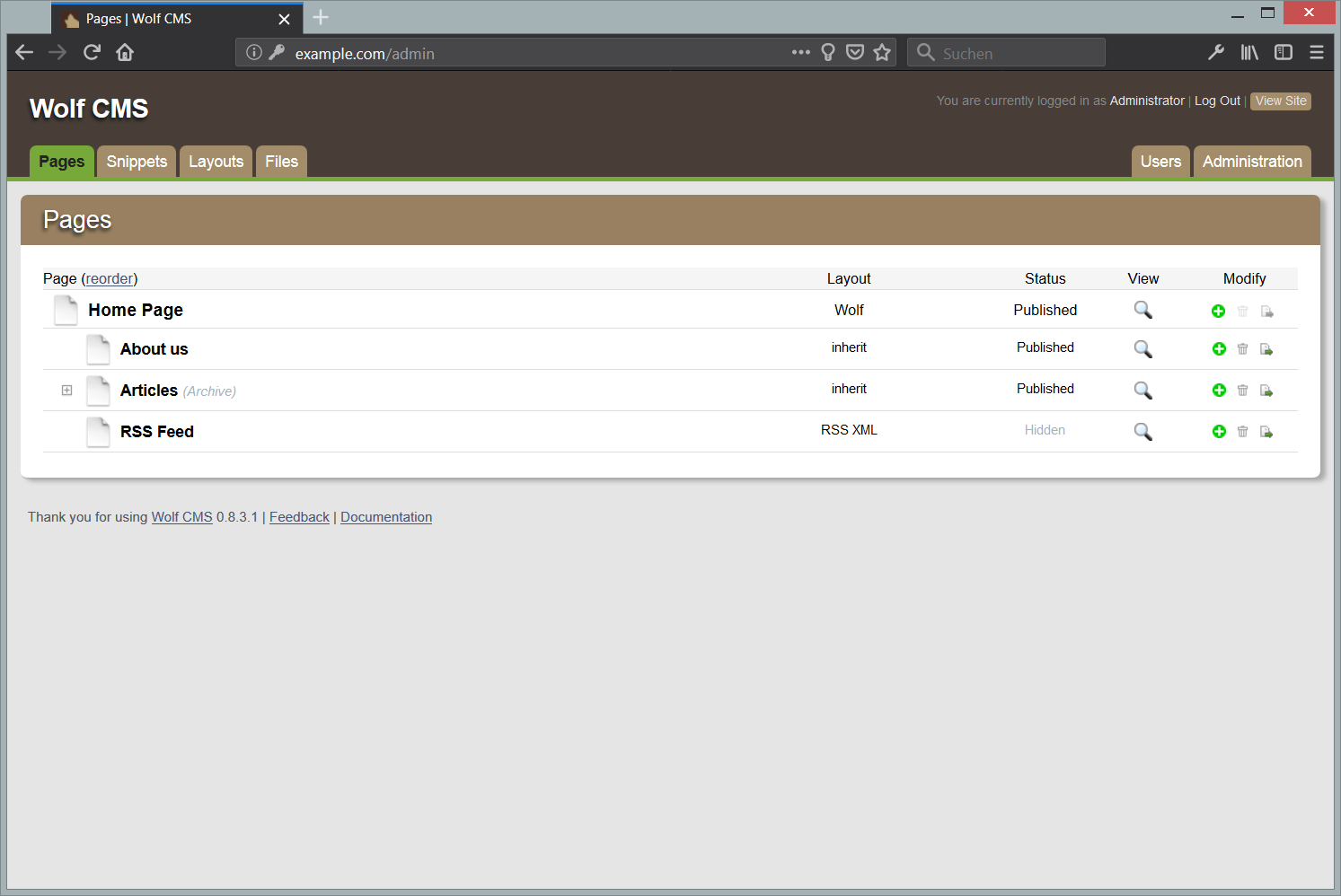The height and width of the screenshot is (896, 1341).
Task: Edit the Articles page
Action: pos(149,391)
